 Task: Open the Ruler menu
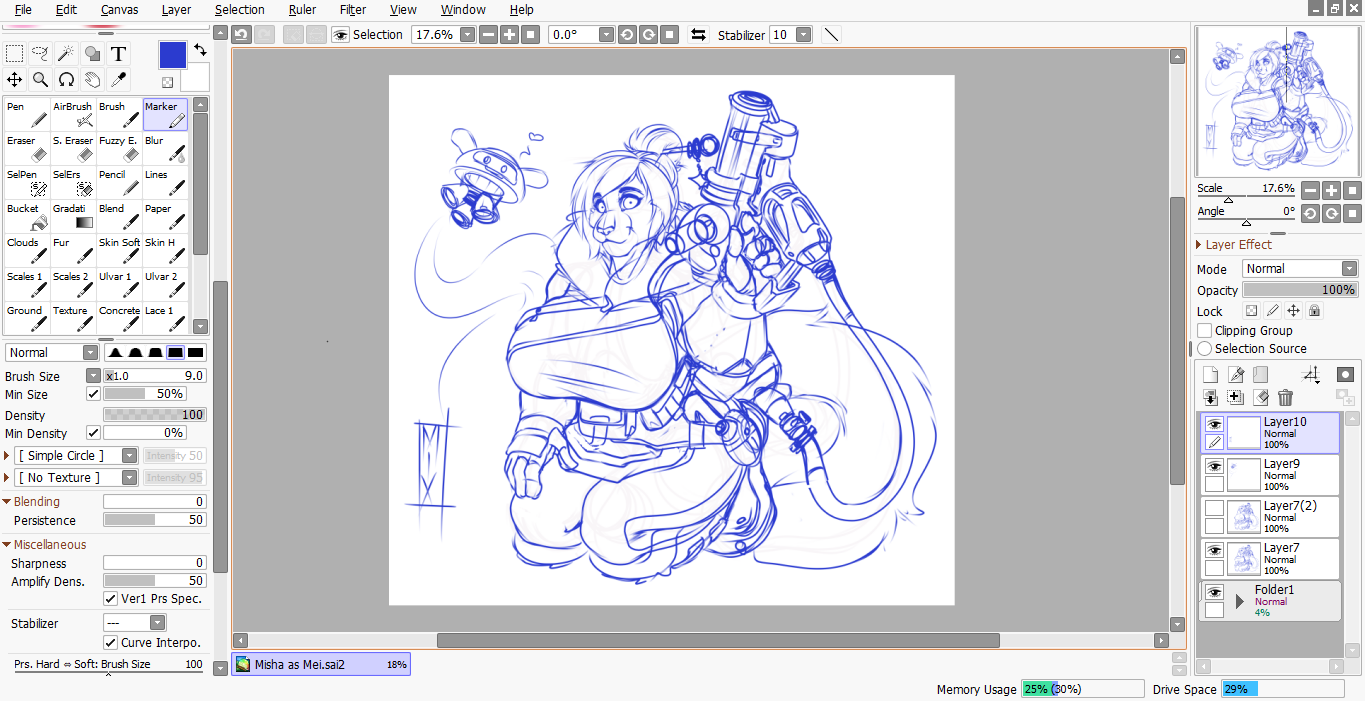302,9
